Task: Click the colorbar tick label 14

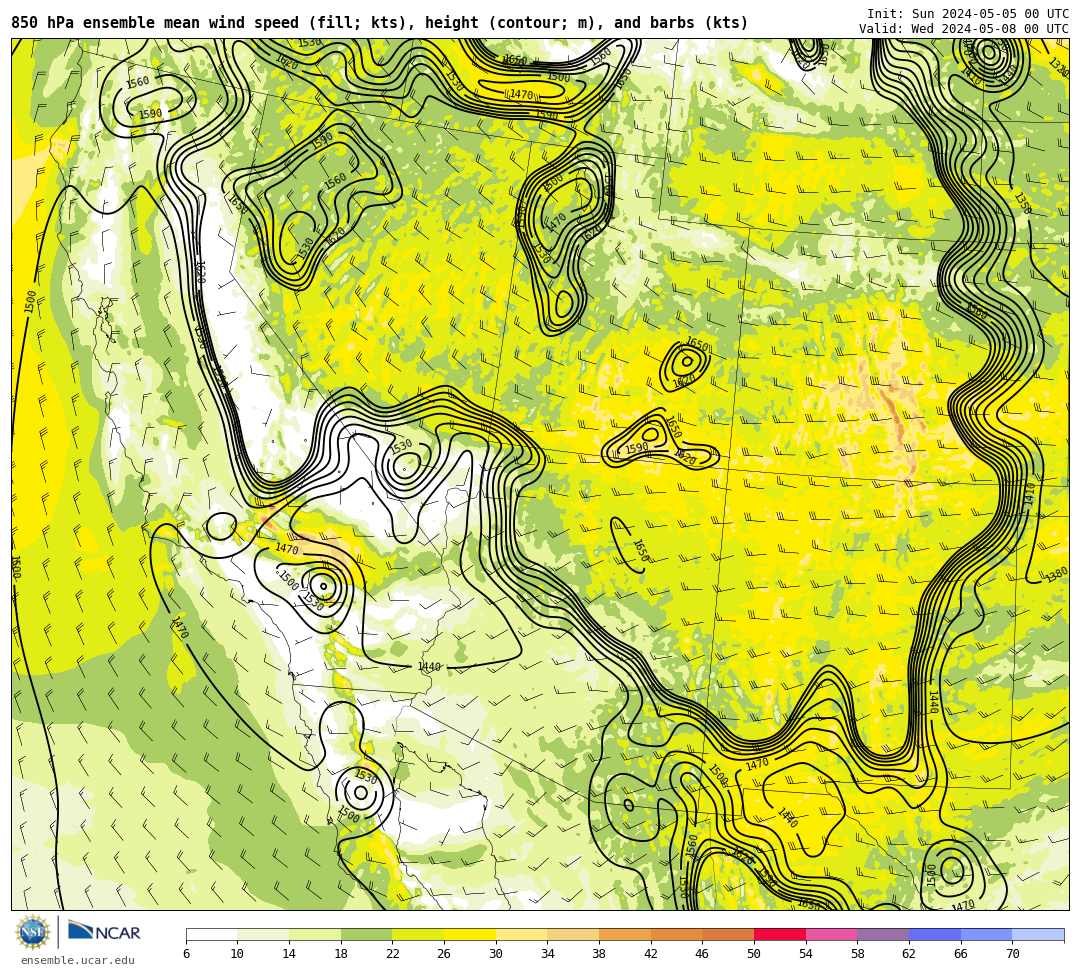Action: coord(289,954)
